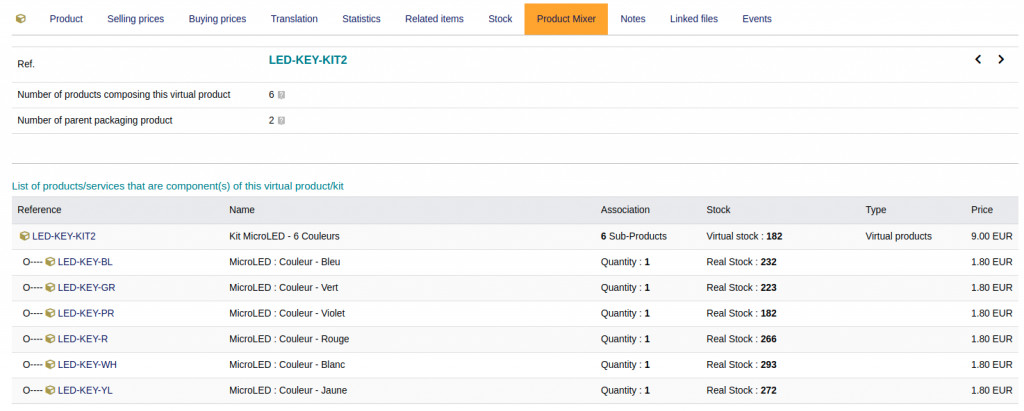Image resolution: width=1024 pixels, height=411 pixels.
Task: Click 'Number of products composing this virtual product'
Action: point(124,95)
